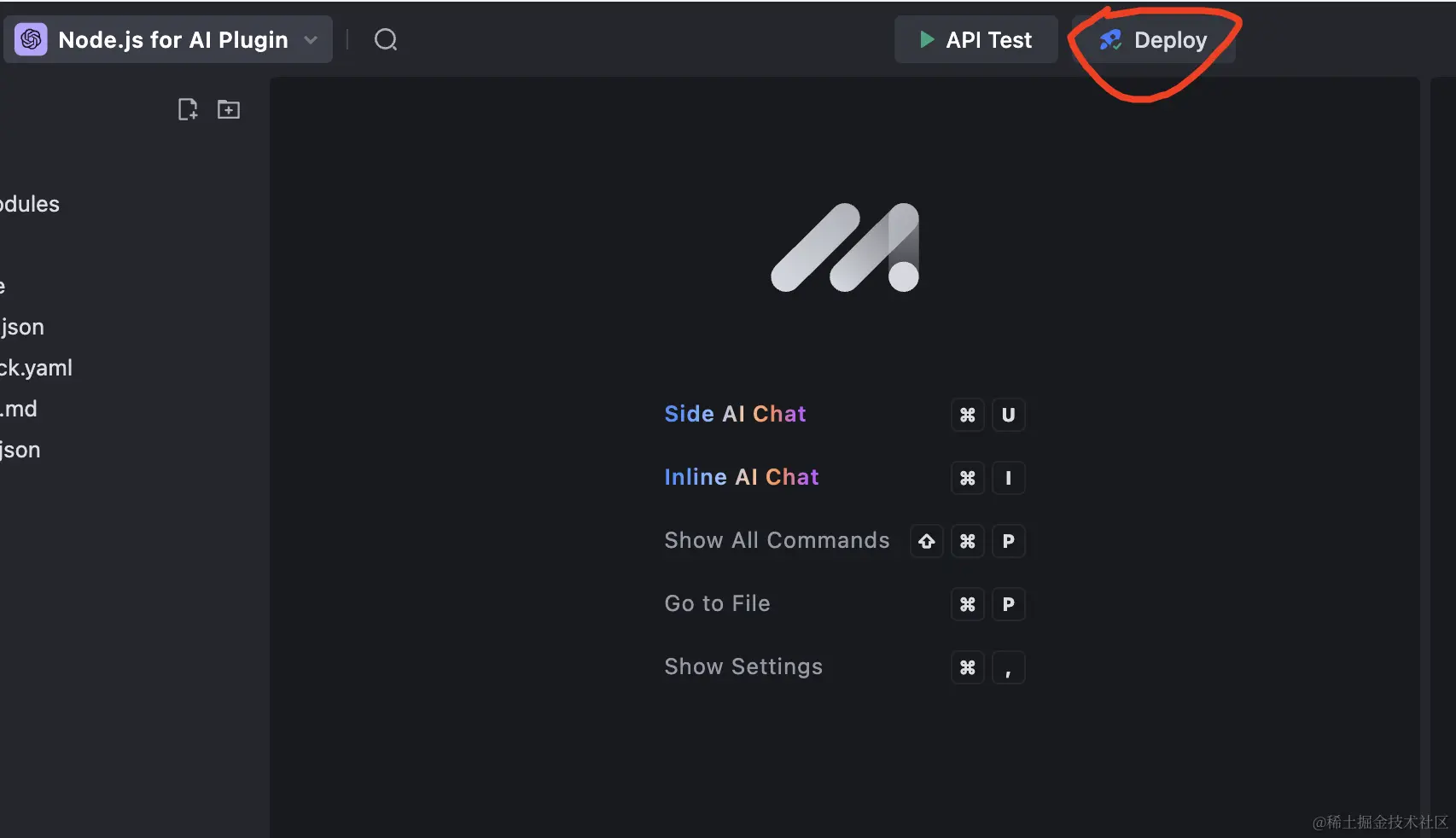Image resolution: width=1456 pixels, height=838 pixels.
Task: Click the green API Test play icon
Action: pyautogui.click(x=927, y=39)
